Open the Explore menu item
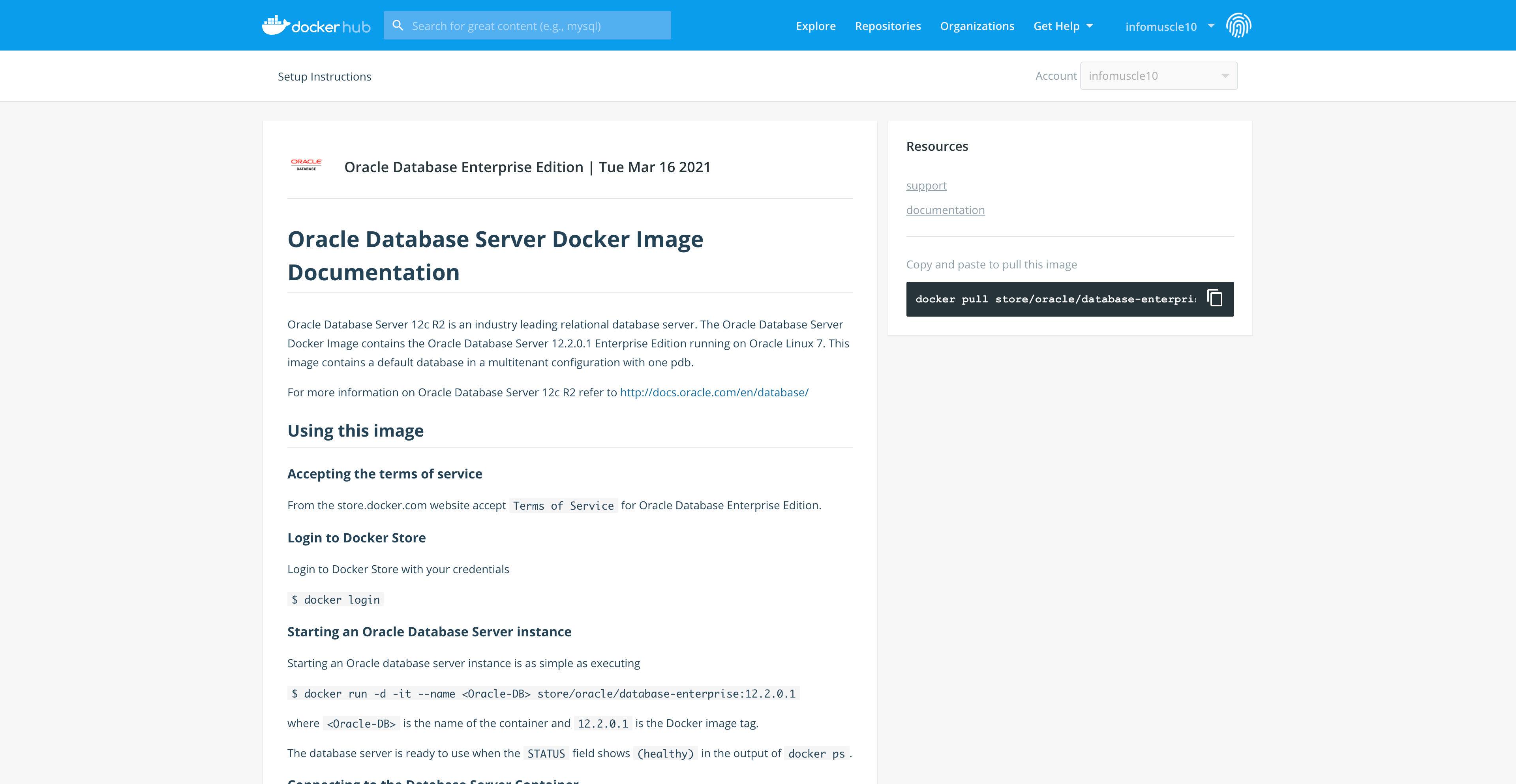 [x=816, y=26]
